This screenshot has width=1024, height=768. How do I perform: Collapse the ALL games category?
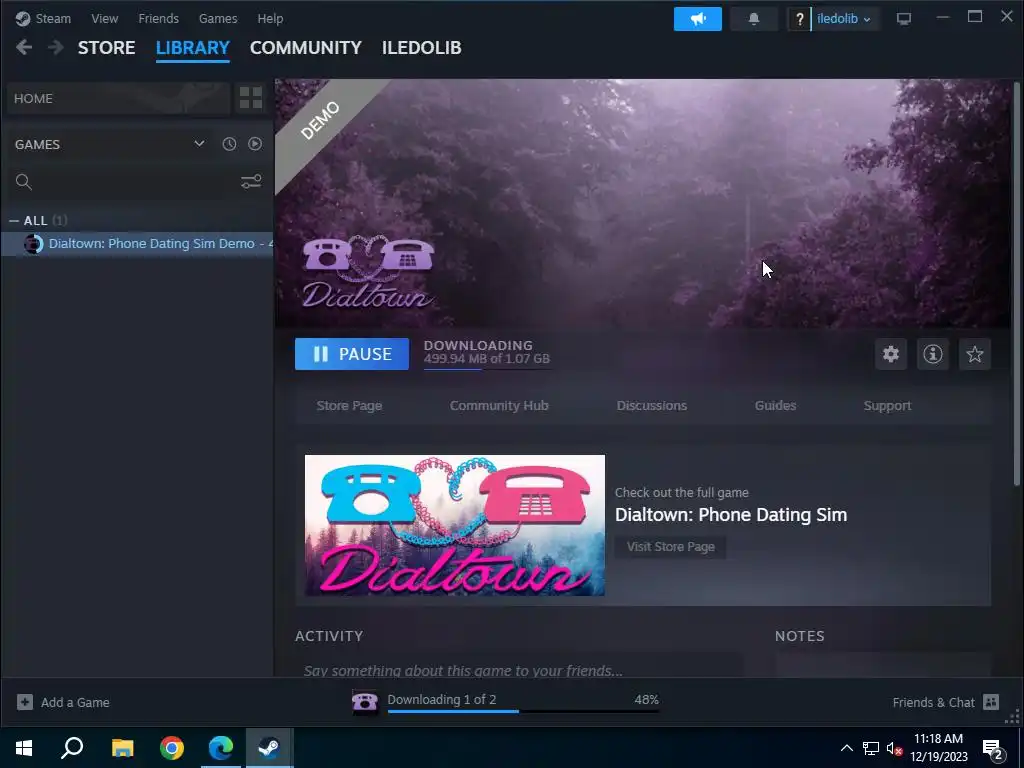14,221
